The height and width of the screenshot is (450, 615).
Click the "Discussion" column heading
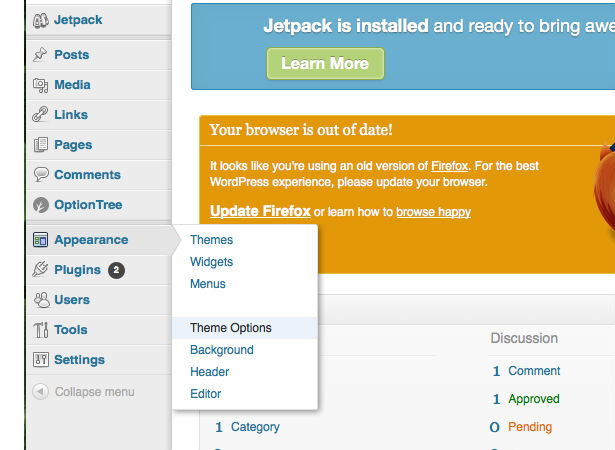(x=524, y=338)
